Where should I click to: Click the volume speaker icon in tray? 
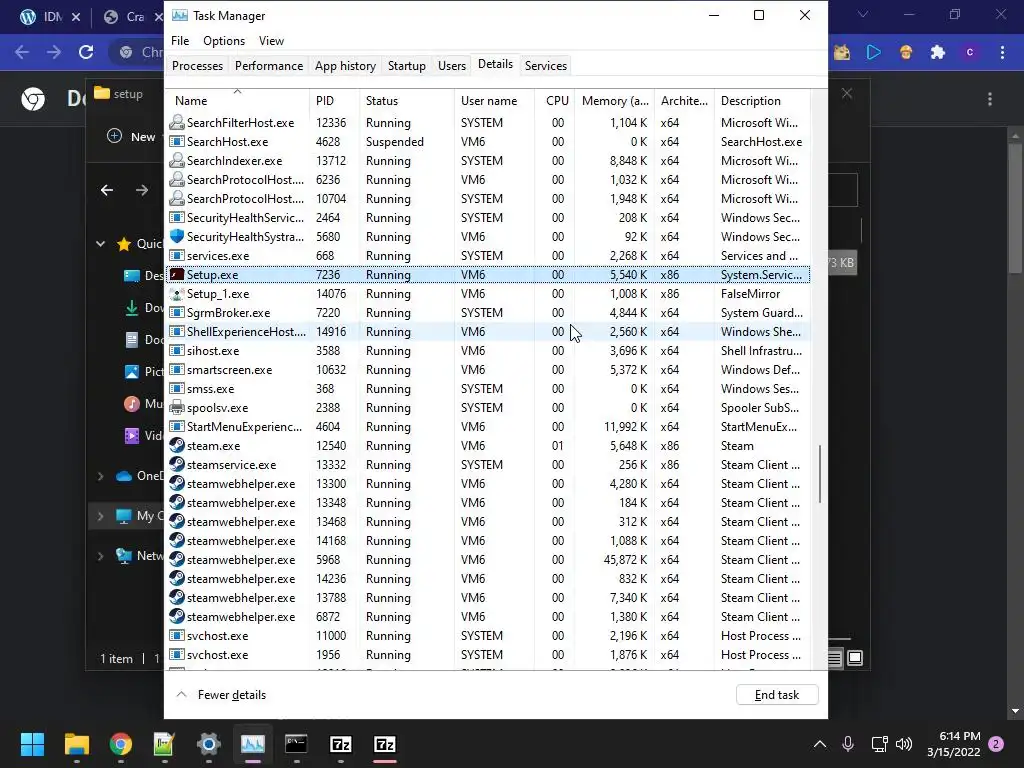tap(904, 743)
